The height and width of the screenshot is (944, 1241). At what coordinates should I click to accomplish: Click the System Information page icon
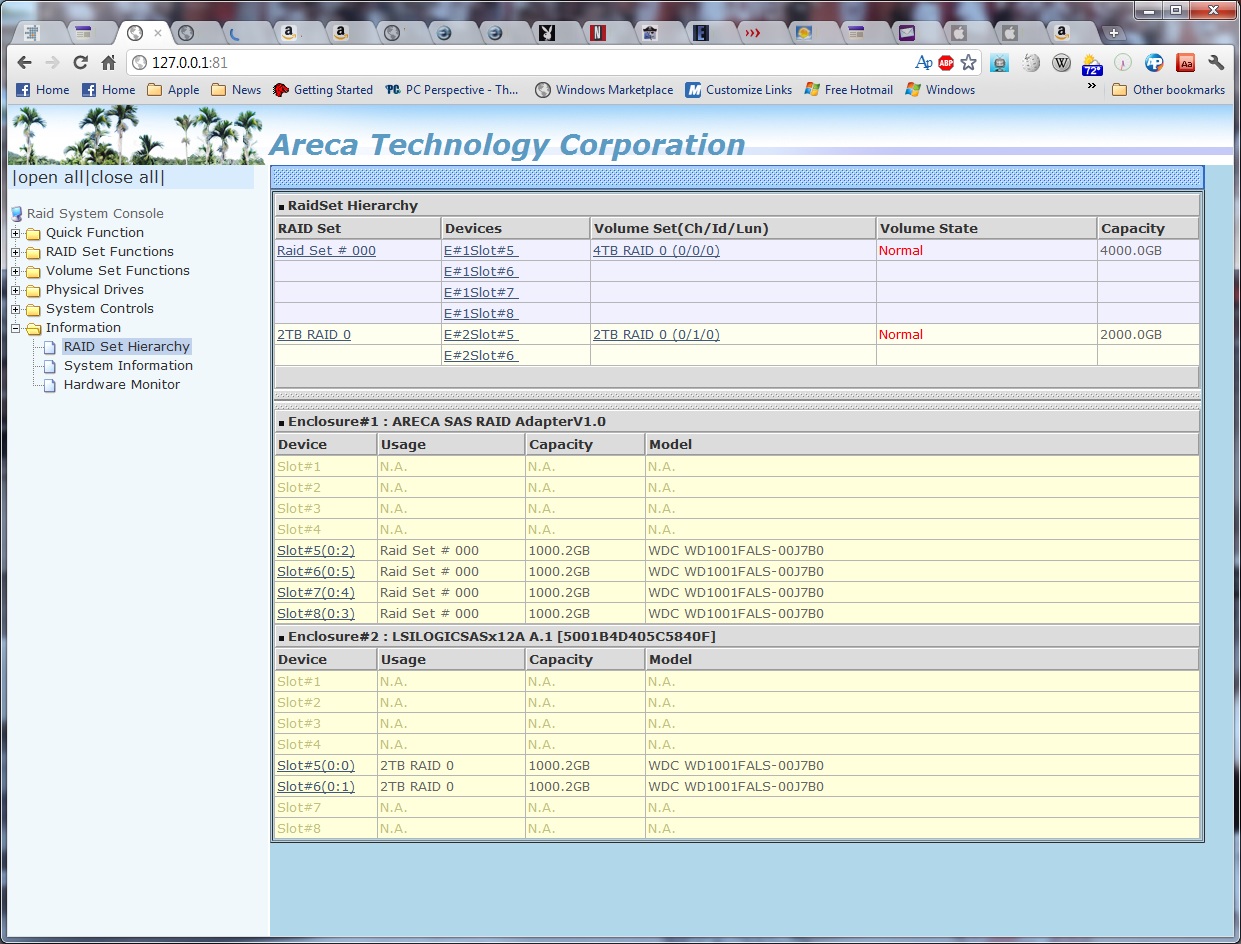(x=50, y=366)
